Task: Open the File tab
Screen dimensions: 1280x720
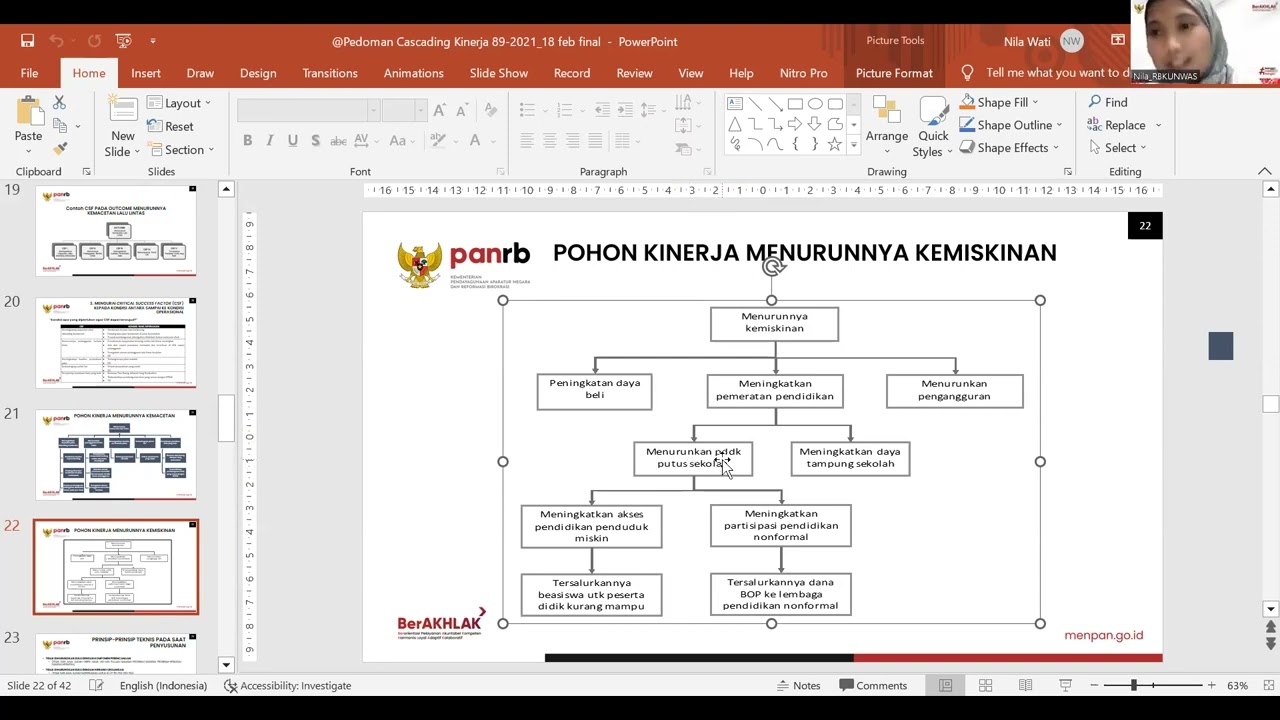Action: pos(29,73)
